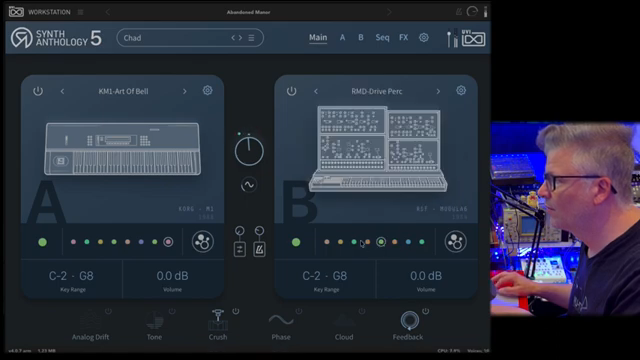Select the Feedback effect knob icon
The image size is (640, 360).
(x=409, y=320)
